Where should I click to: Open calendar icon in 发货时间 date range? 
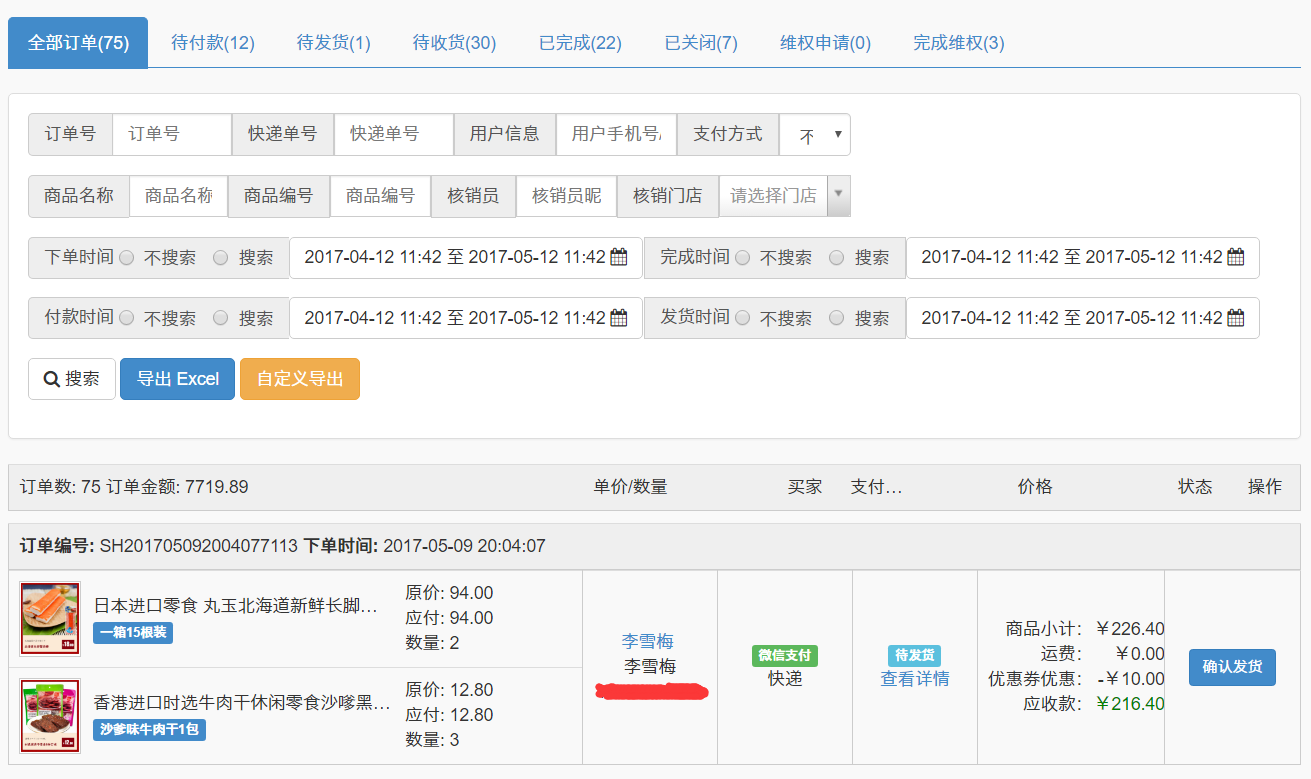[1236, 318]
